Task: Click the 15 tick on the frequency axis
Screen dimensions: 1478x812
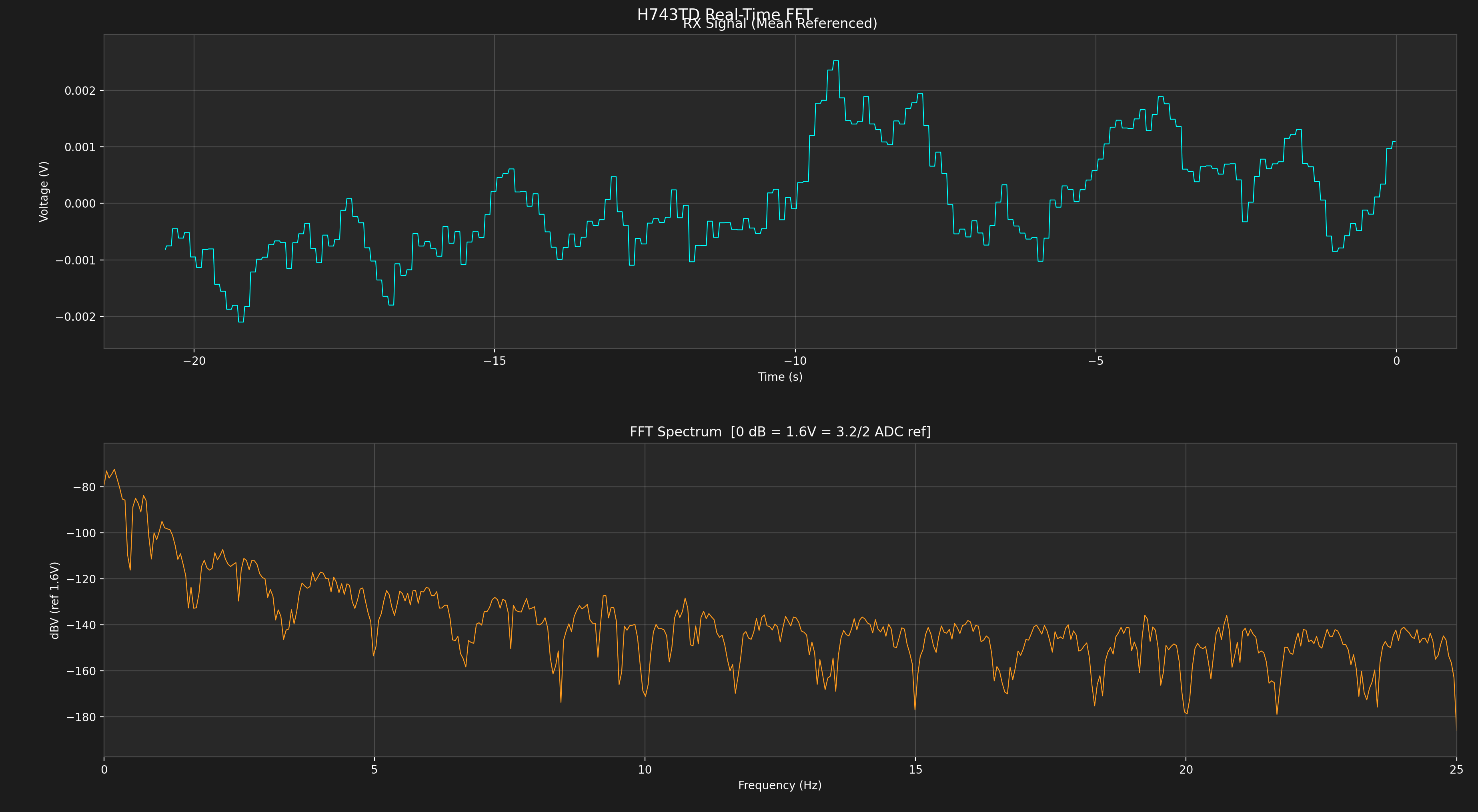Action: click(x=915, y=770)
